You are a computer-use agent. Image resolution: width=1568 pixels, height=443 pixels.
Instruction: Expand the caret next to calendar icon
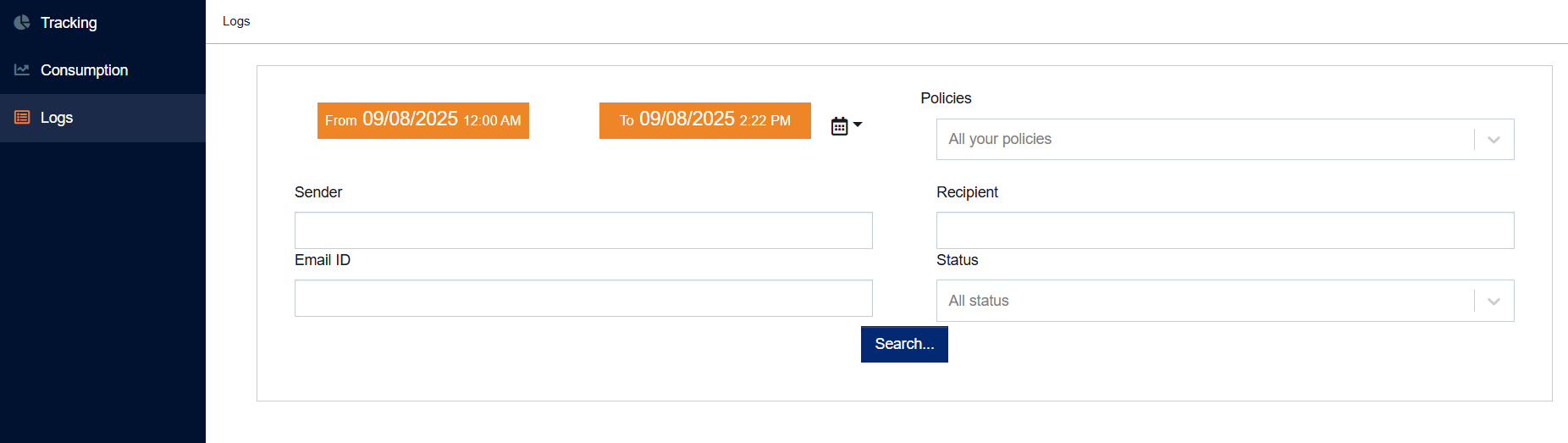pyautogui.click(x=858, y=125)
